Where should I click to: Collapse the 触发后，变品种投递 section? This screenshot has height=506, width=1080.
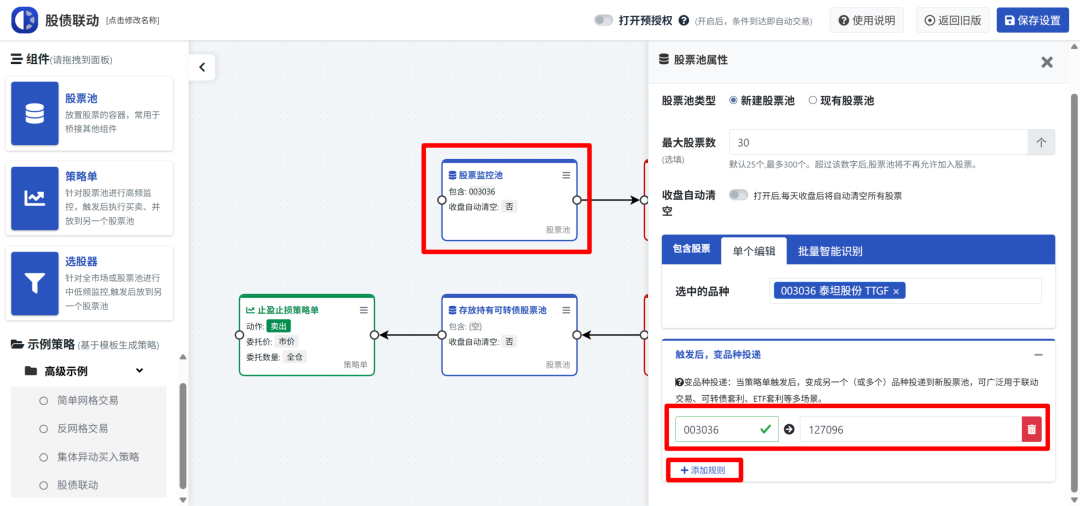pos(1038,355)
